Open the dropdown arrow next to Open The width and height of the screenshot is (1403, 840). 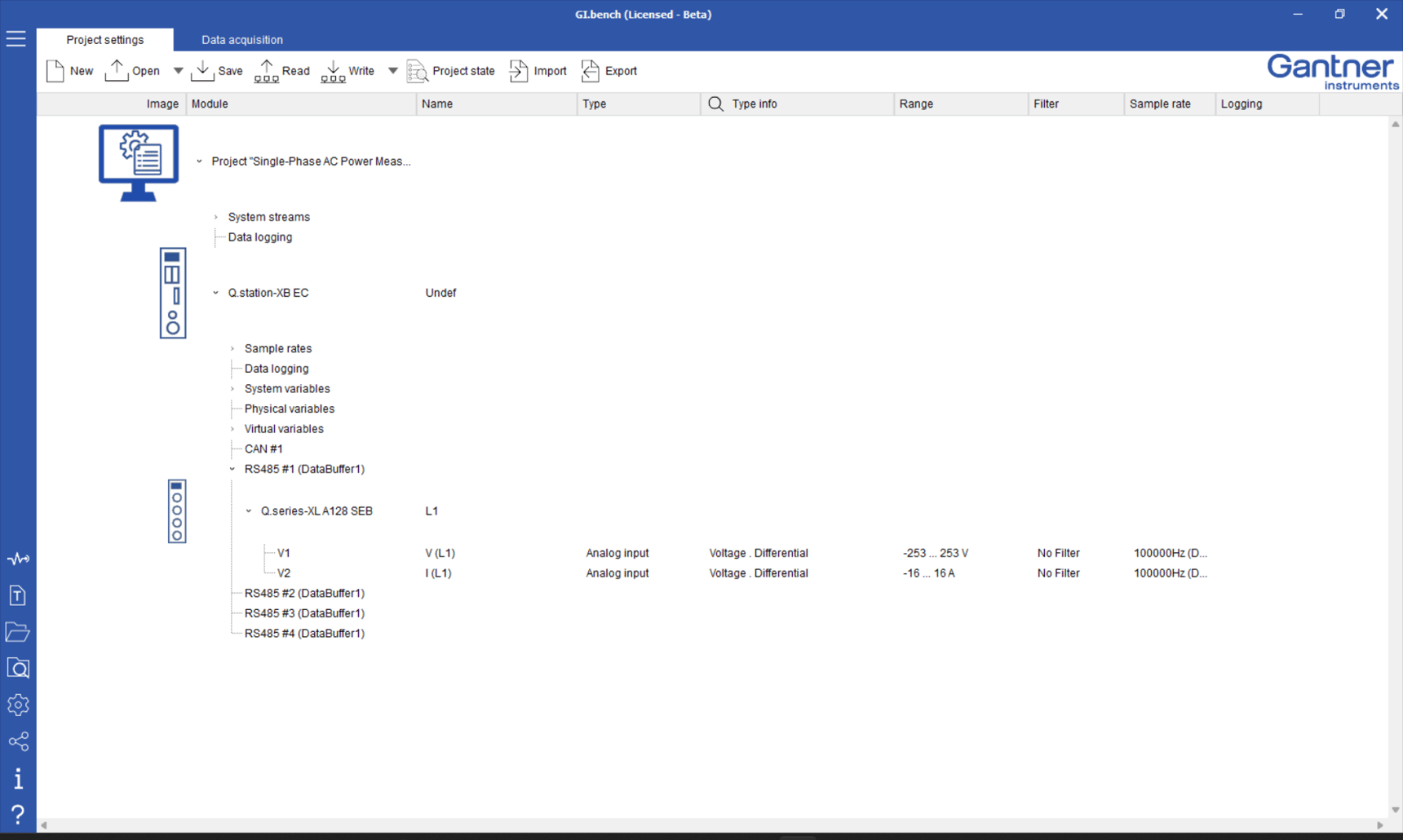[178, 71]
